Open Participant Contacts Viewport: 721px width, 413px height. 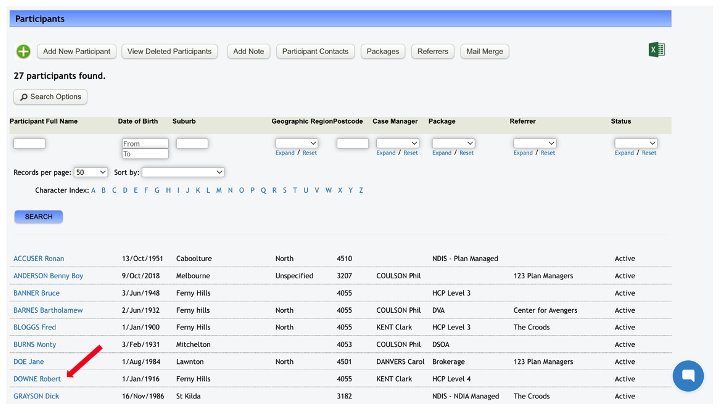[x=315, y=51]
